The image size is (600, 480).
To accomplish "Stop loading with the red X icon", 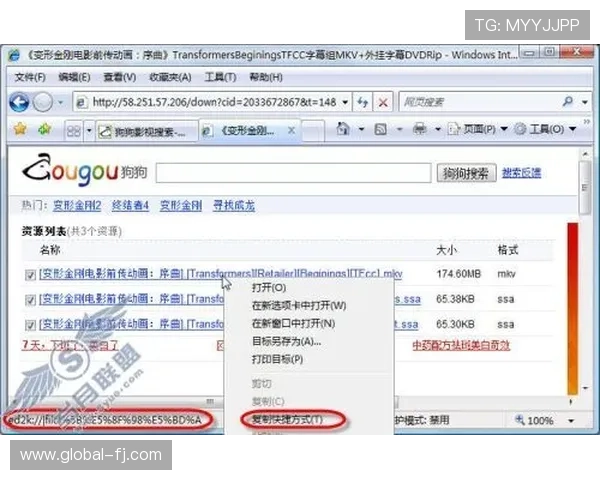I will click(x=383, y=102).
